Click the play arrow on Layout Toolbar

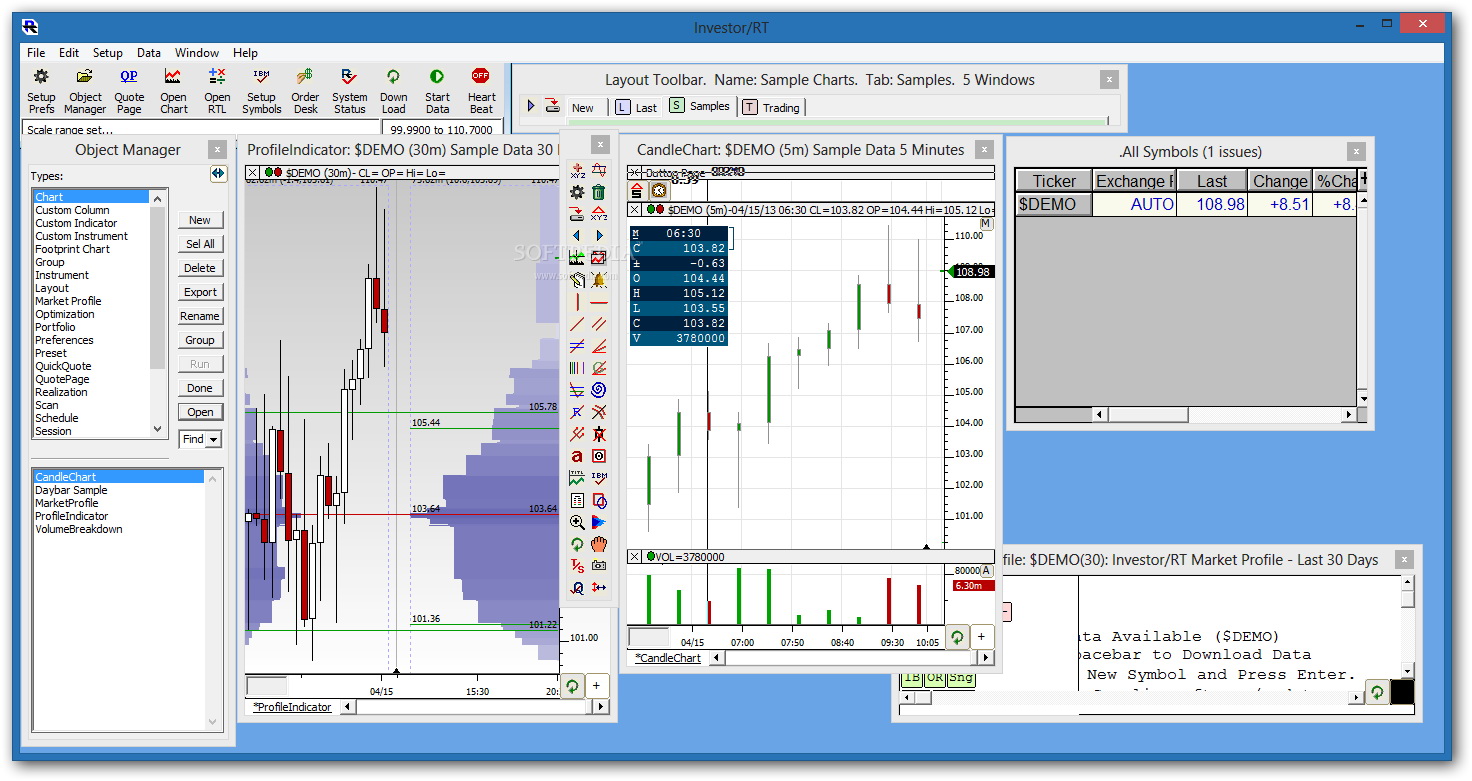point(532,106)
